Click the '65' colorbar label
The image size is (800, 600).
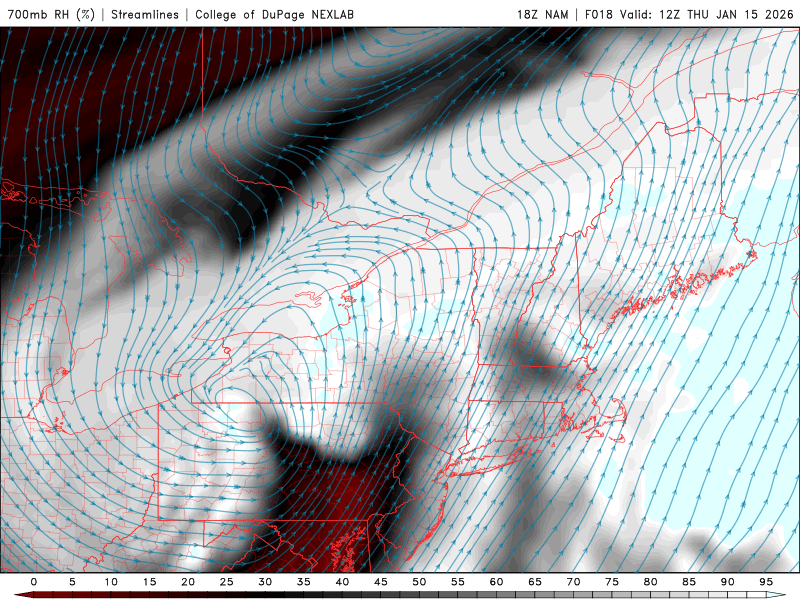tap(535, 582)
